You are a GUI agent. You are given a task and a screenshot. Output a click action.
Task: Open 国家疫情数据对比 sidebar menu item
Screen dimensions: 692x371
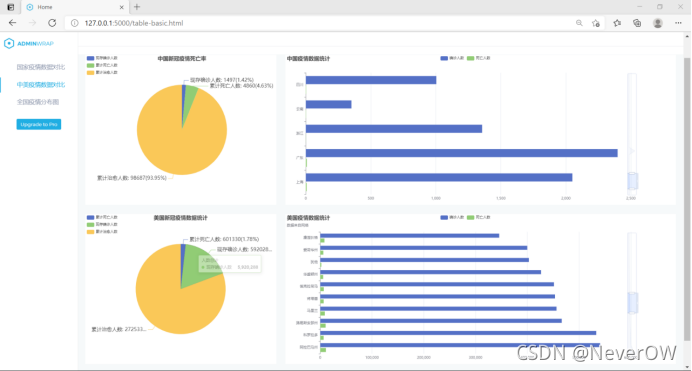[41, 67]
